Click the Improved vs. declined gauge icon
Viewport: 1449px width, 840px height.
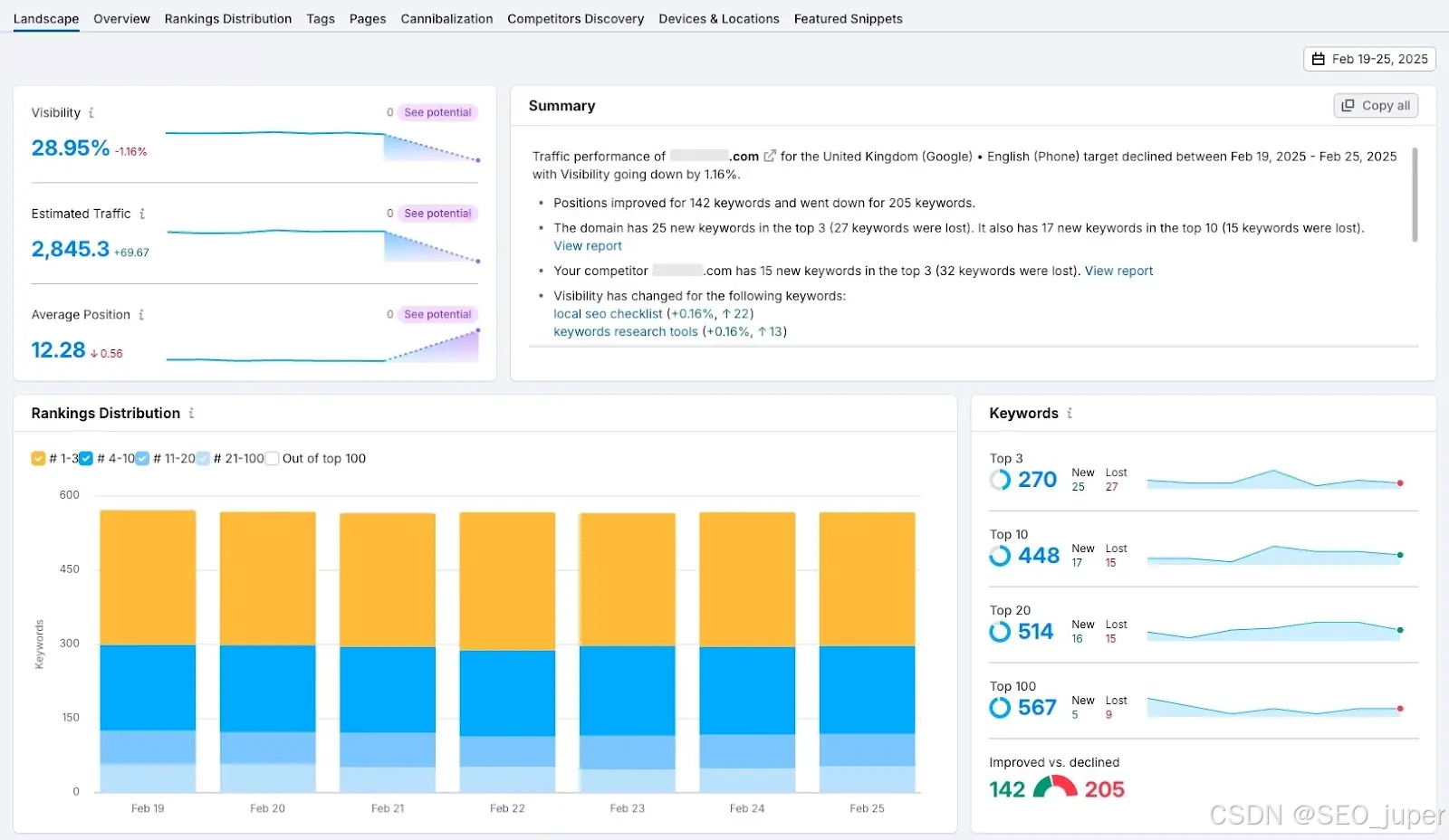[1055, 787]
